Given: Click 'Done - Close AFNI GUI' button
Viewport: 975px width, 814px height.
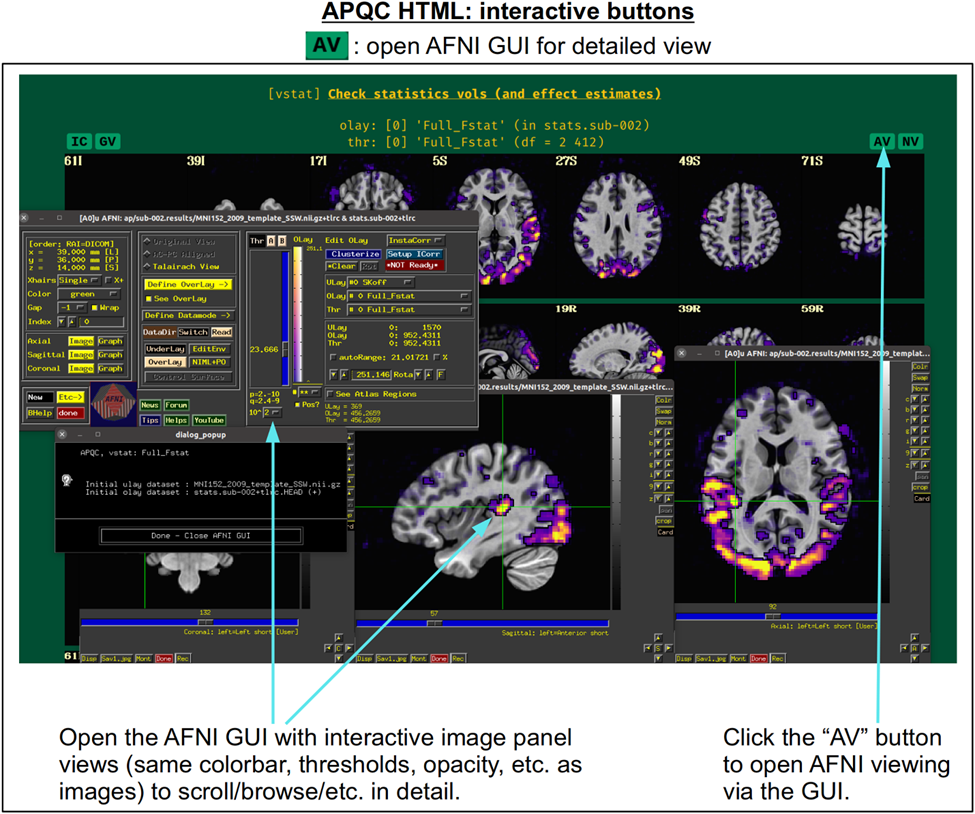Looking at the screenshot, I should pos(201,535).
